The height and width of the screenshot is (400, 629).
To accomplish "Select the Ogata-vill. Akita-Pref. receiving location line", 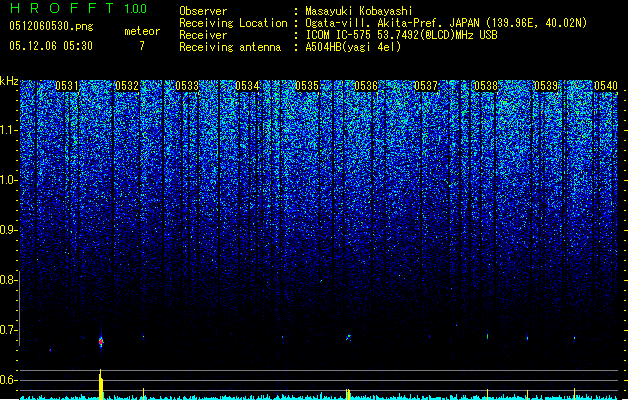I will click(x=446, y=23).
